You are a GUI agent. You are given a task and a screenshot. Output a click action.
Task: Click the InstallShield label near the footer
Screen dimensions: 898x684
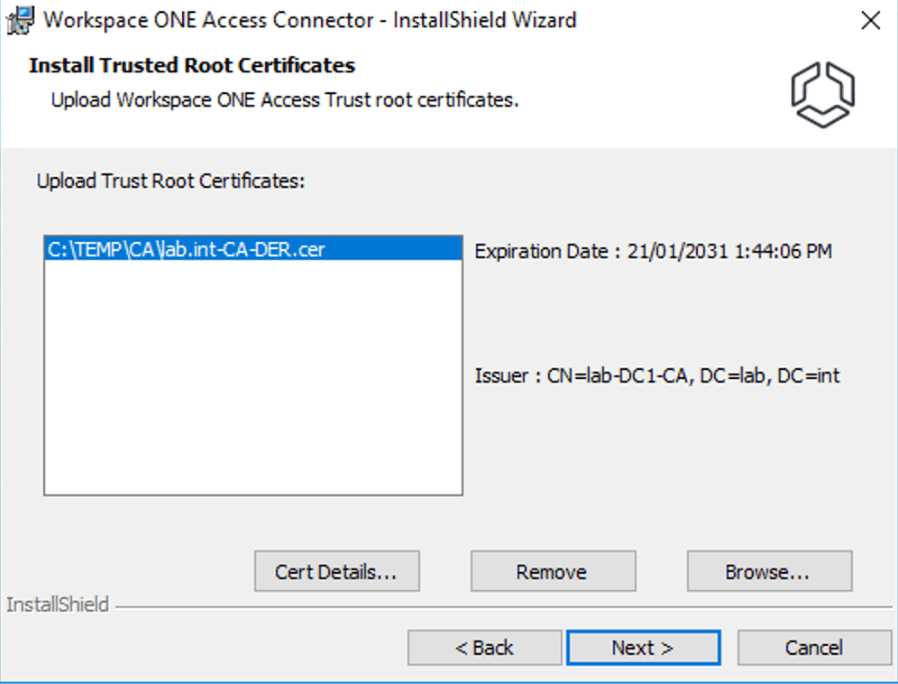tap(57, 605)
